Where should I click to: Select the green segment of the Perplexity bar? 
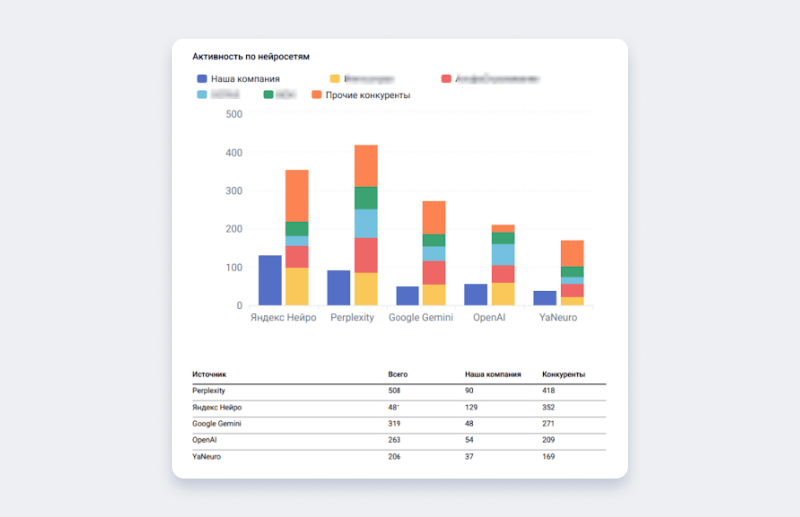pos(366,198)
